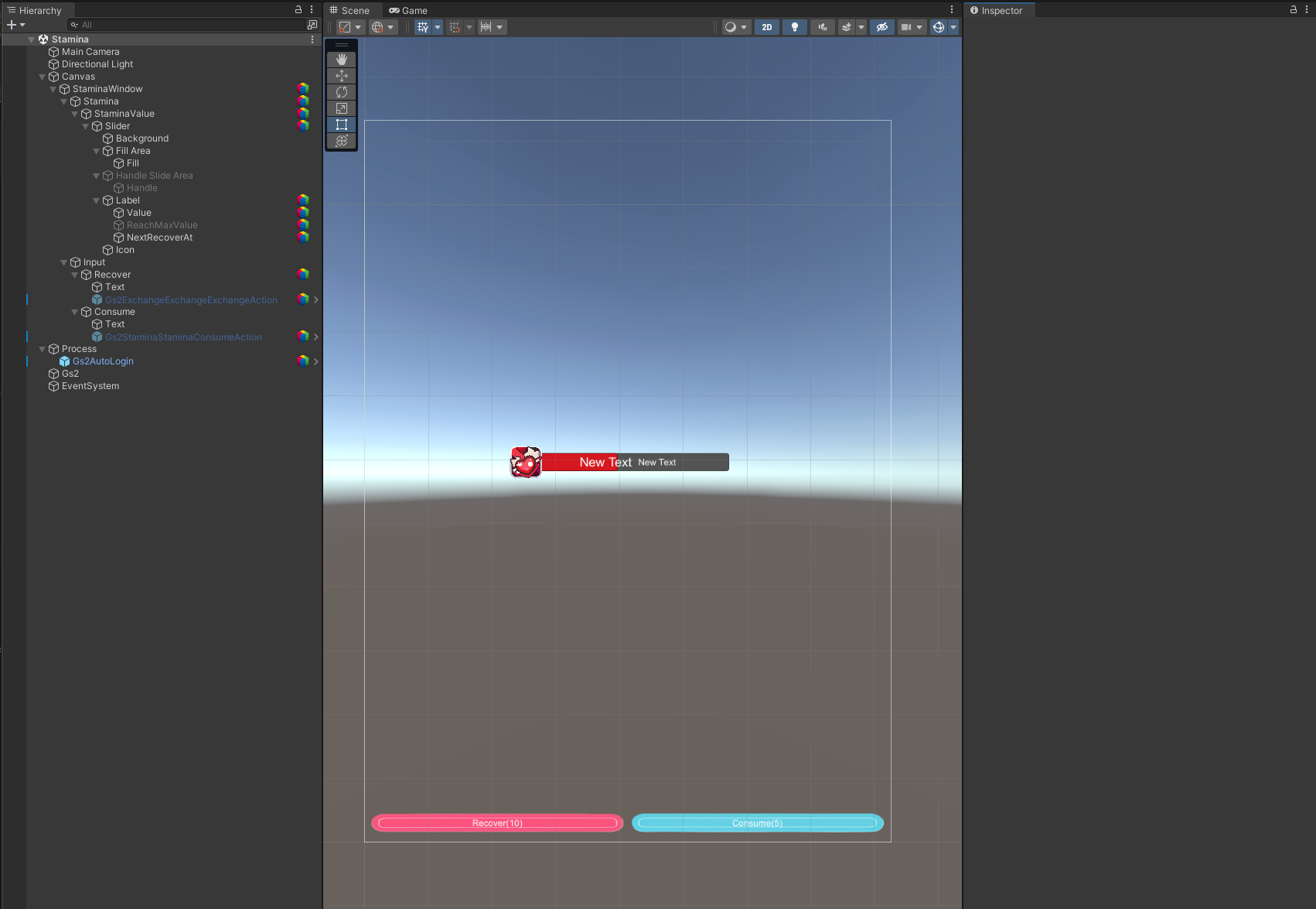Open scene draw mode shading icon
The width and height of the screenshot is (1316, 909).
click(x=730, y=27)
